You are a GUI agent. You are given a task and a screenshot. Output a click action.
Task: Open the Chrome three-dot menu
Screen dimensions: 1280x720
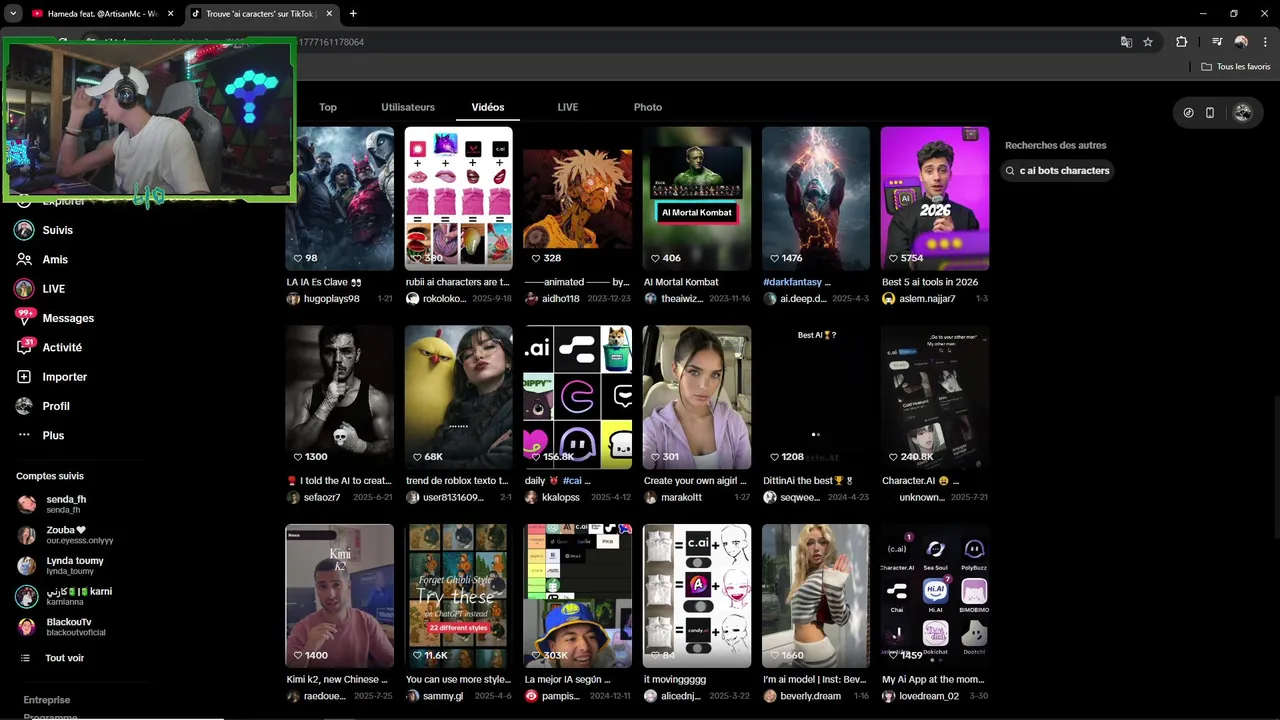pos(1265,42)
